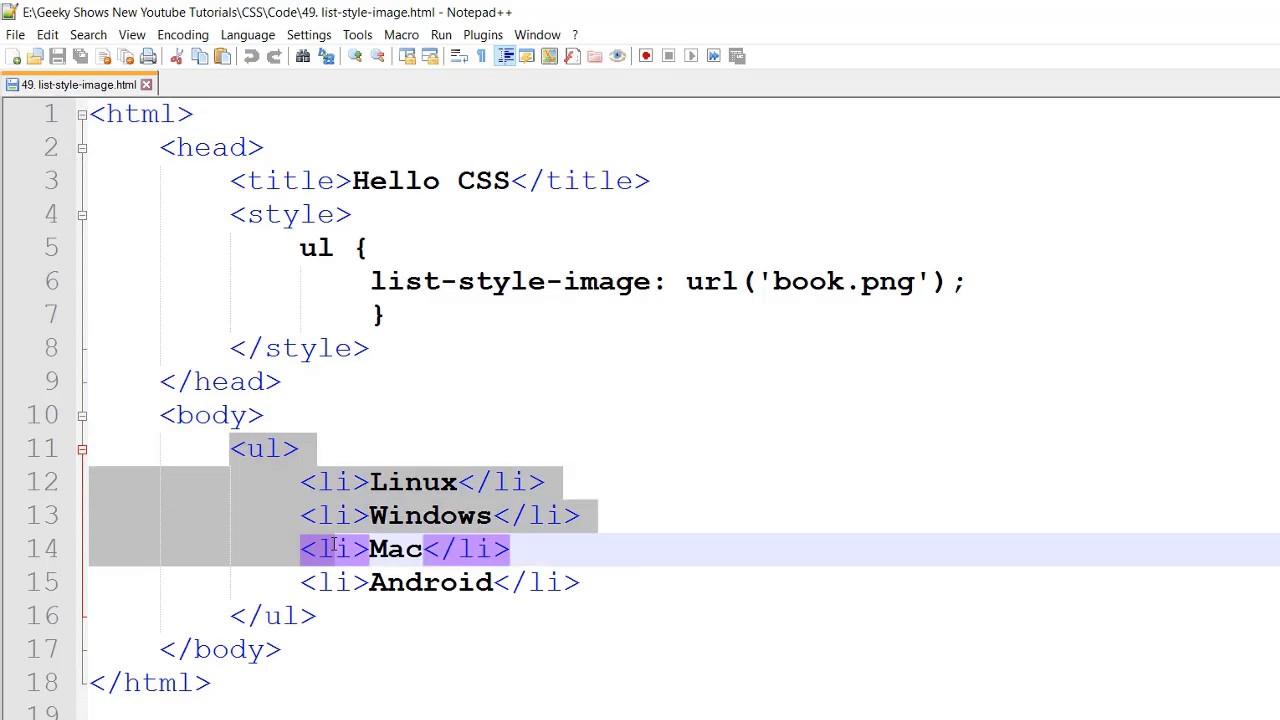This screenshot has height=720, width=1280.
Task: Open the Search menu
Action: (x=88, y=35)
